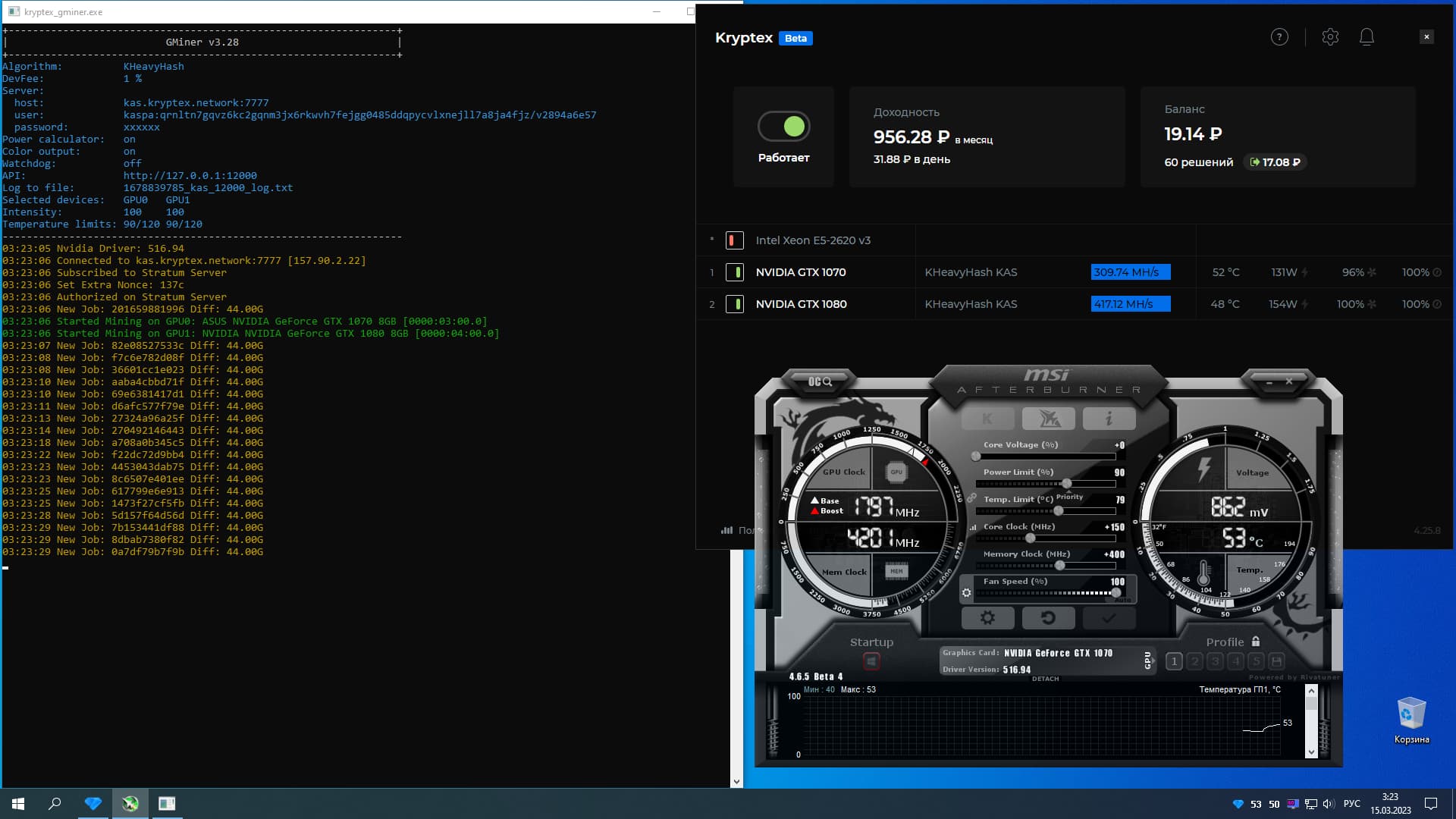Image resolution: width=1456 pixels, height=819 pixels.
Task: Save the current Afterburner profile
Action: pos(1276,661)
